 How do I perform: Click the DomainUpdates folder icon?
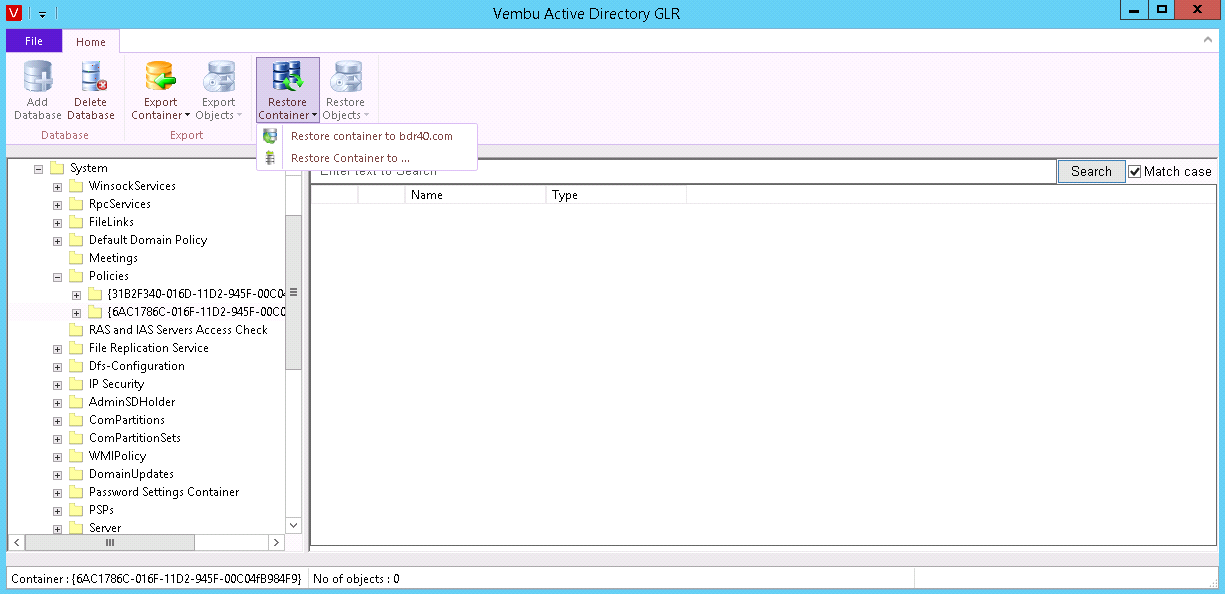tap(76, 474)
